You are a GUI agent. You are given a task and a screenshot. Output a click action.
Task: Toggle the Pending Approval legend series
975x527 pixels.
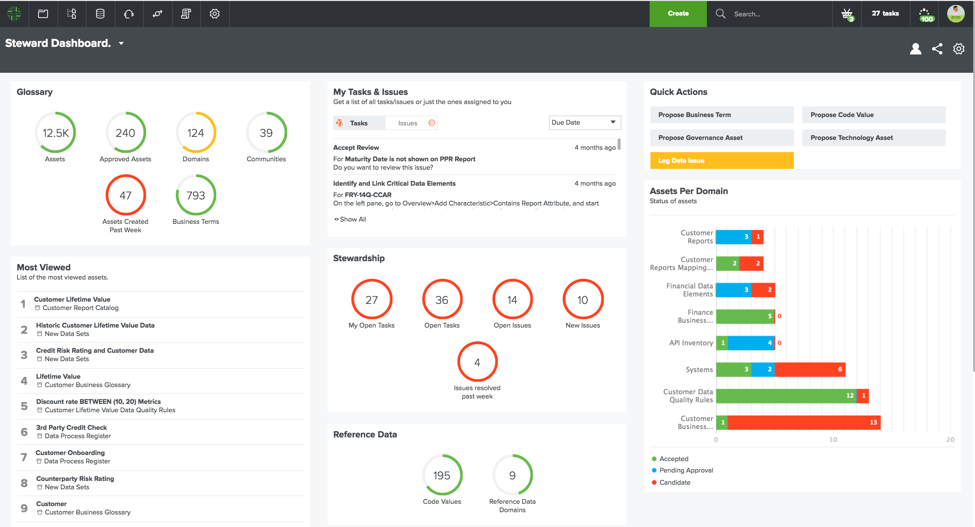(x=685, y=470)
